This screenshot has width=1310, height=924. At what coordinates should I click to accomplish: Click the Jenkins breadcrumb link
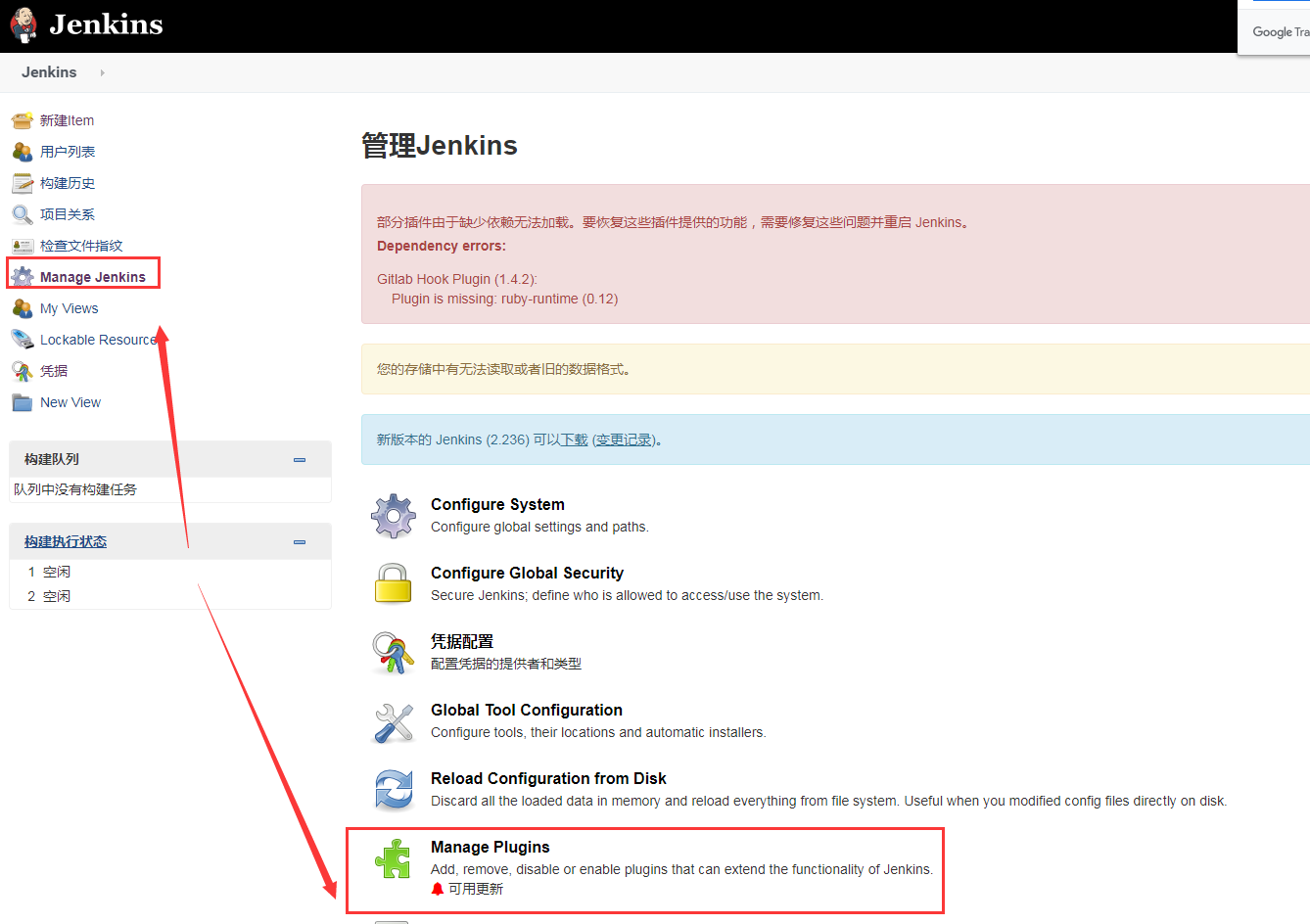pyautogui.click(x=49, y=72)
